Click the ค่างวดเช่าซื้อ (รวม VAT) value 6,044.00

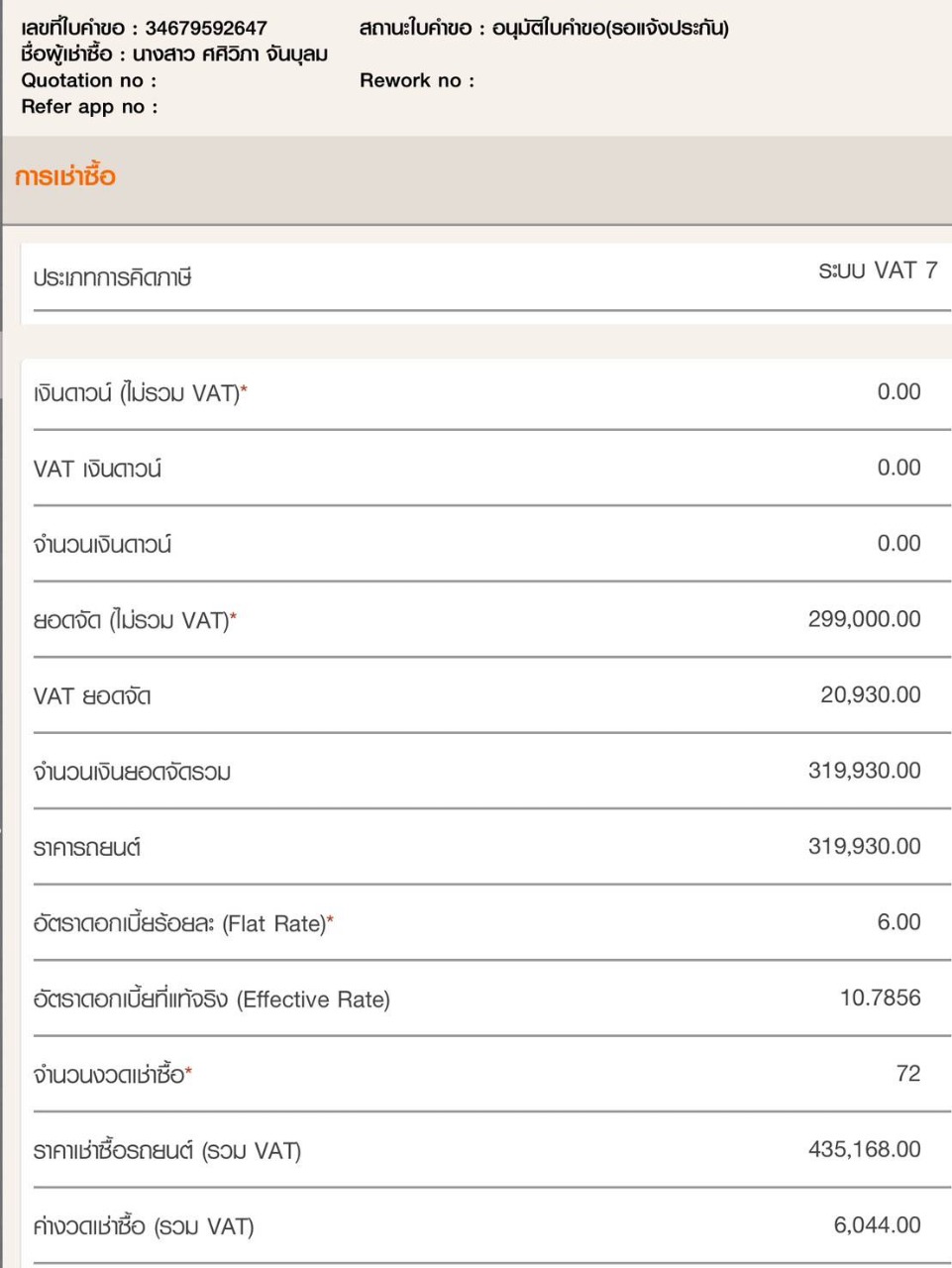pyautogui.click(x=877, y=1225)
